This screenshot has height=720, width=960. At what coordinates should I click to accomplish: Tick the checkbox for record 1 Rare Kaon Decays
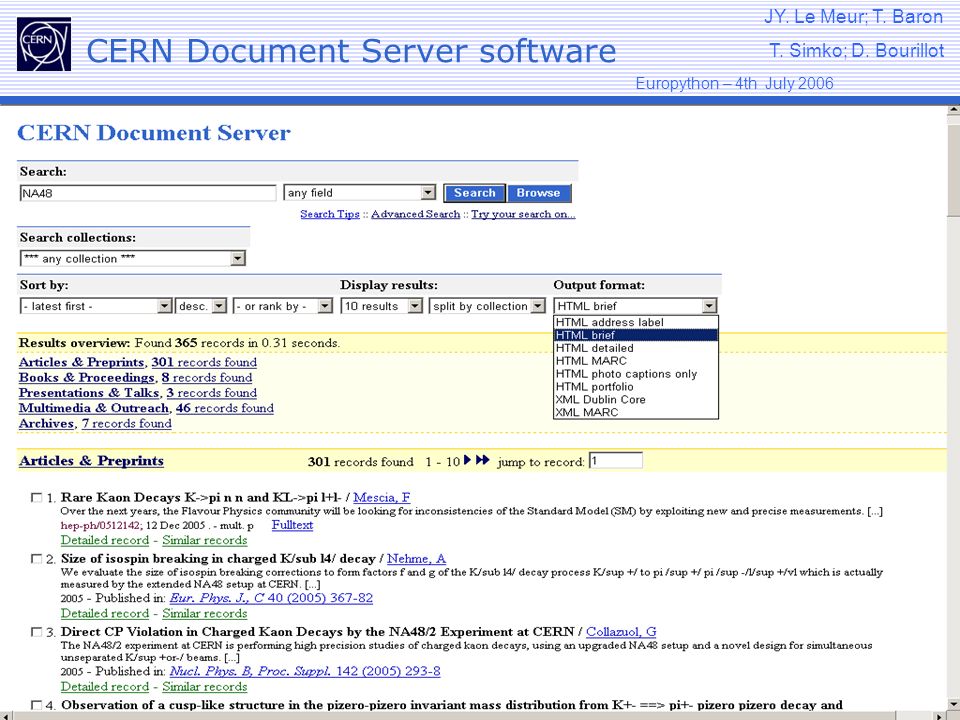coord(37,498)
